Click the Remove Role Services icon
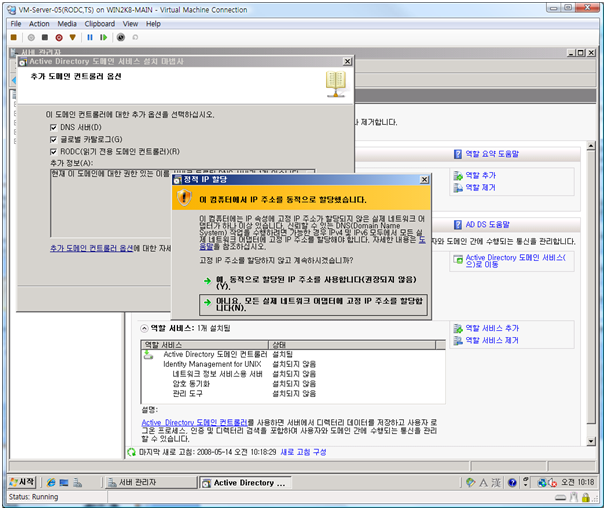This screenshot has width=606, height=510. click(x=458, y=340)
